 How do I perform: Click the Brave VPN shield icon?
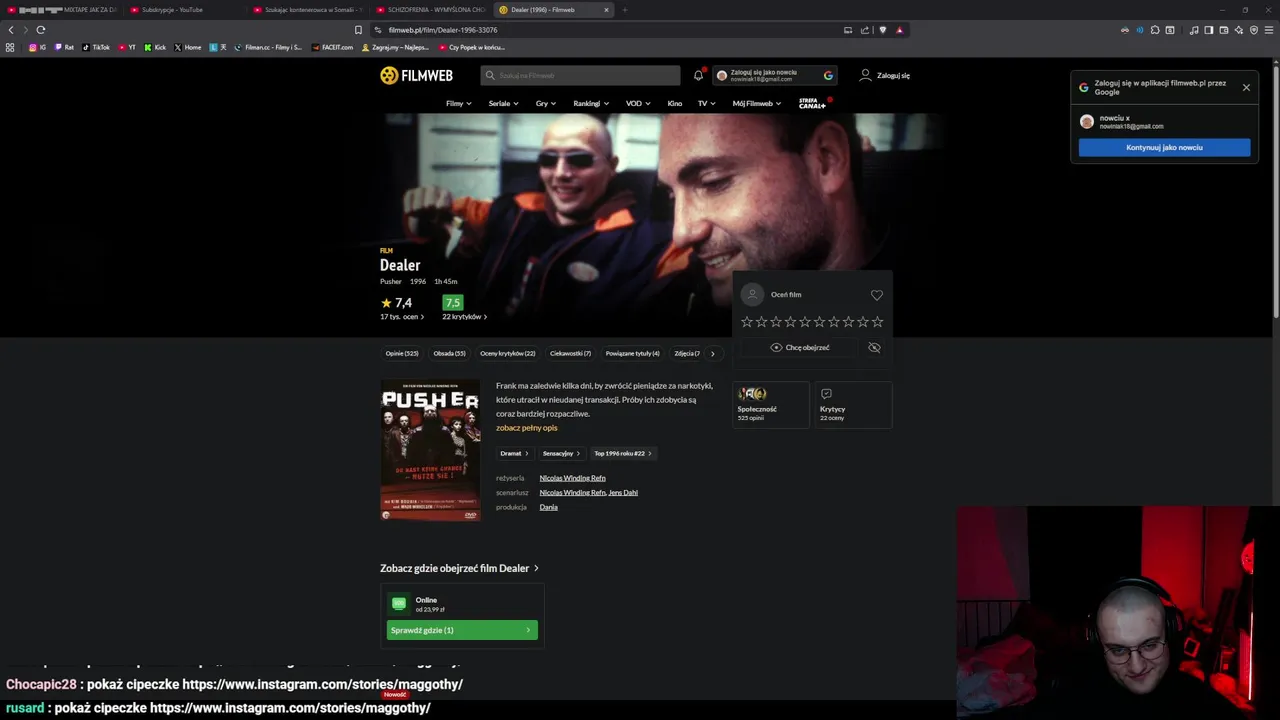coord(1254,30)
